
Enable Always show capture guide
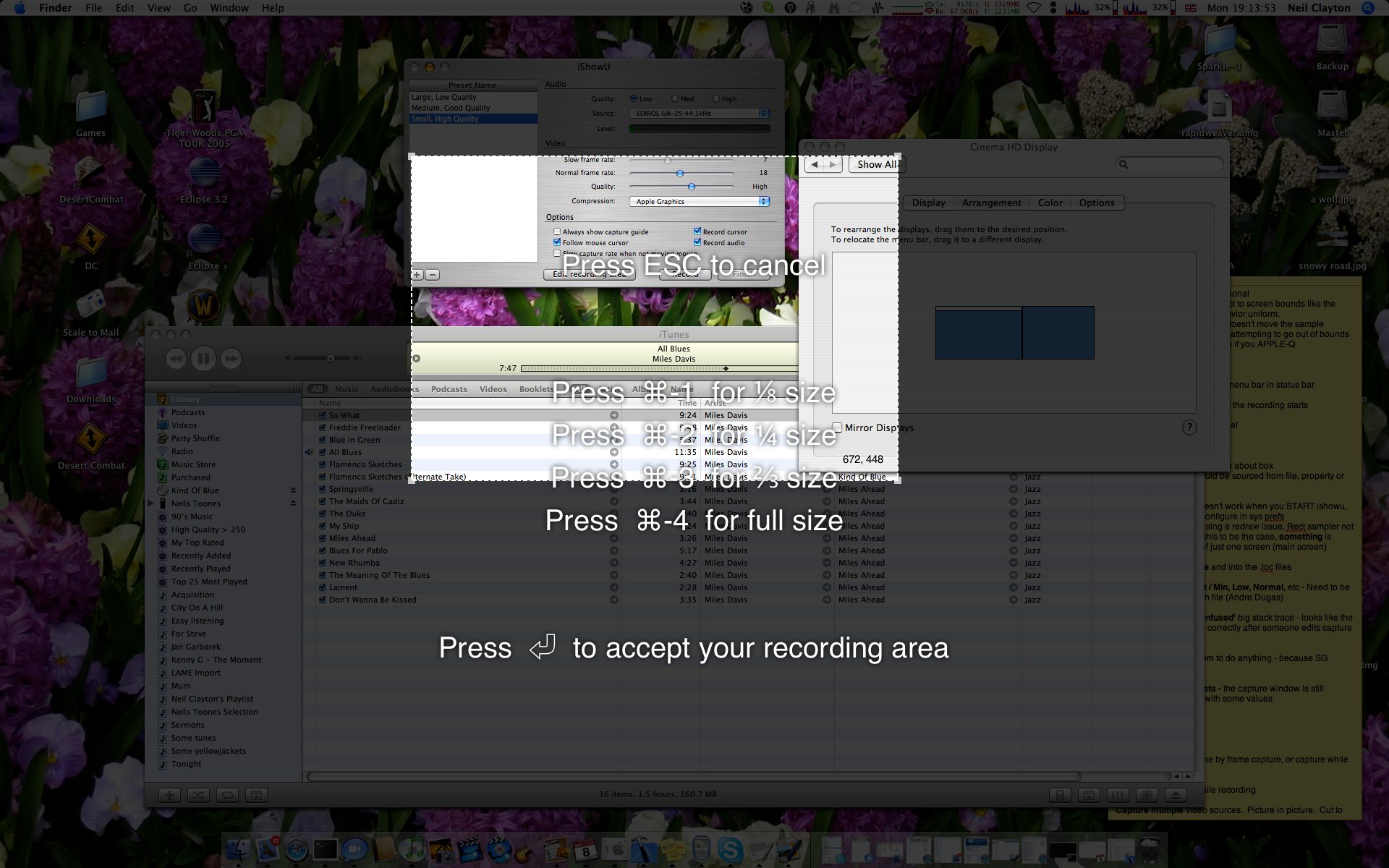(557, 231)
